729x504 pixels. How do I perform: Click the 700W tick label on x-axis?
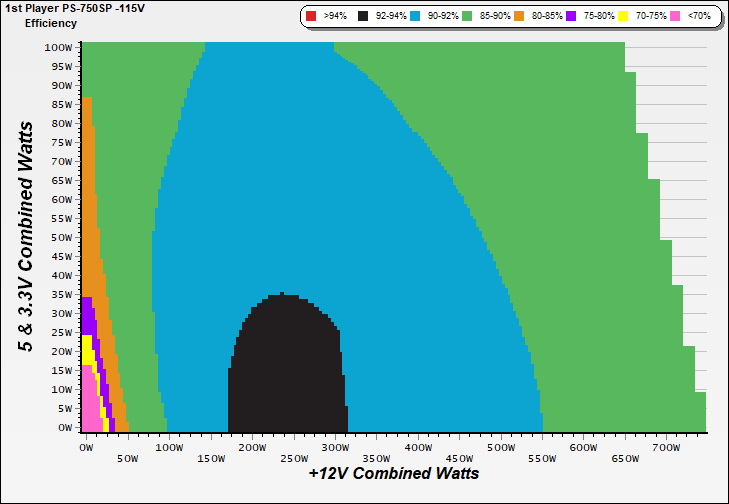click(665, 449)
